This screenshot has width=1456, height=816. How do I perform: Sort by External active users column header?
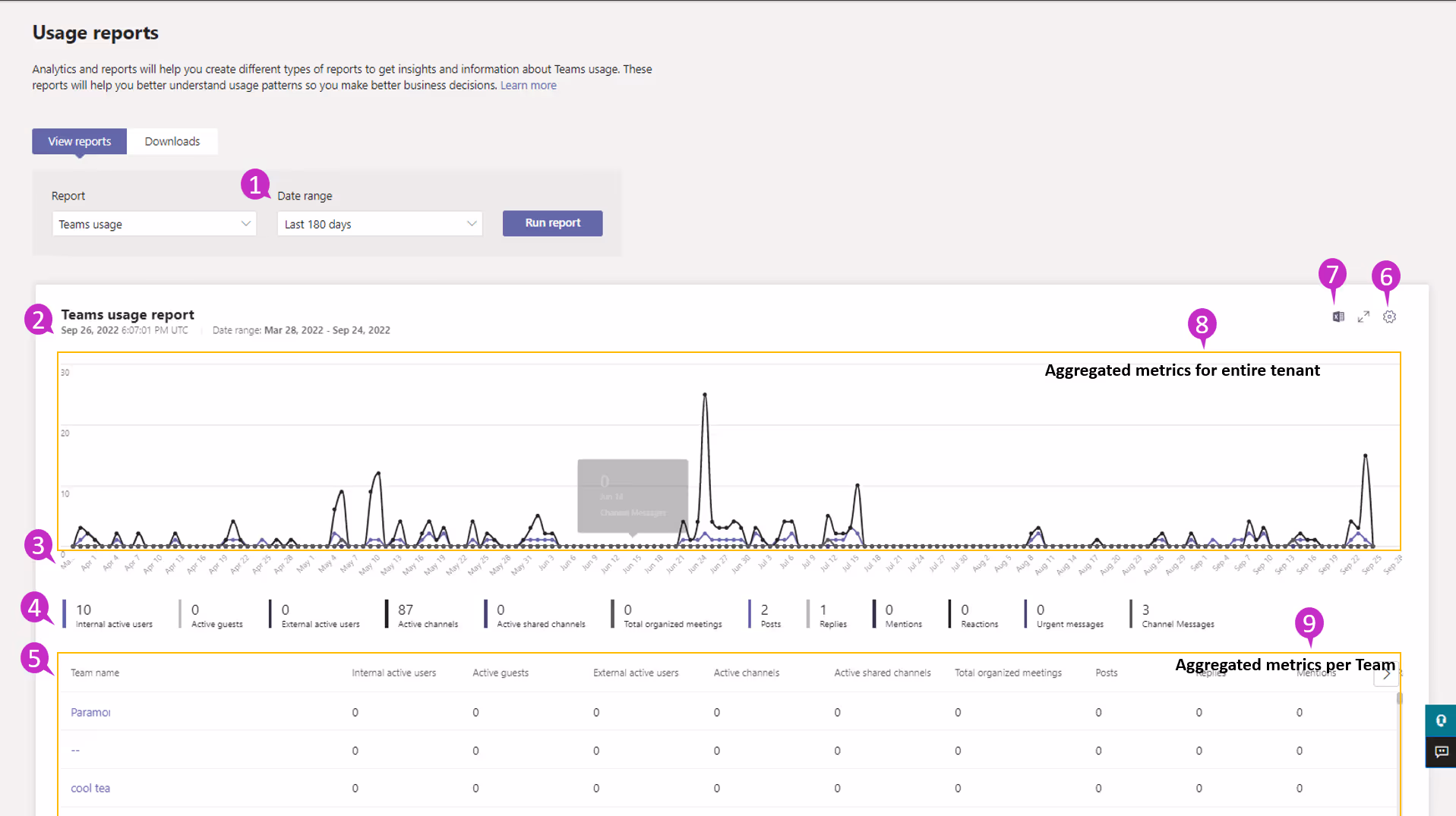click(x=636, y=673)
